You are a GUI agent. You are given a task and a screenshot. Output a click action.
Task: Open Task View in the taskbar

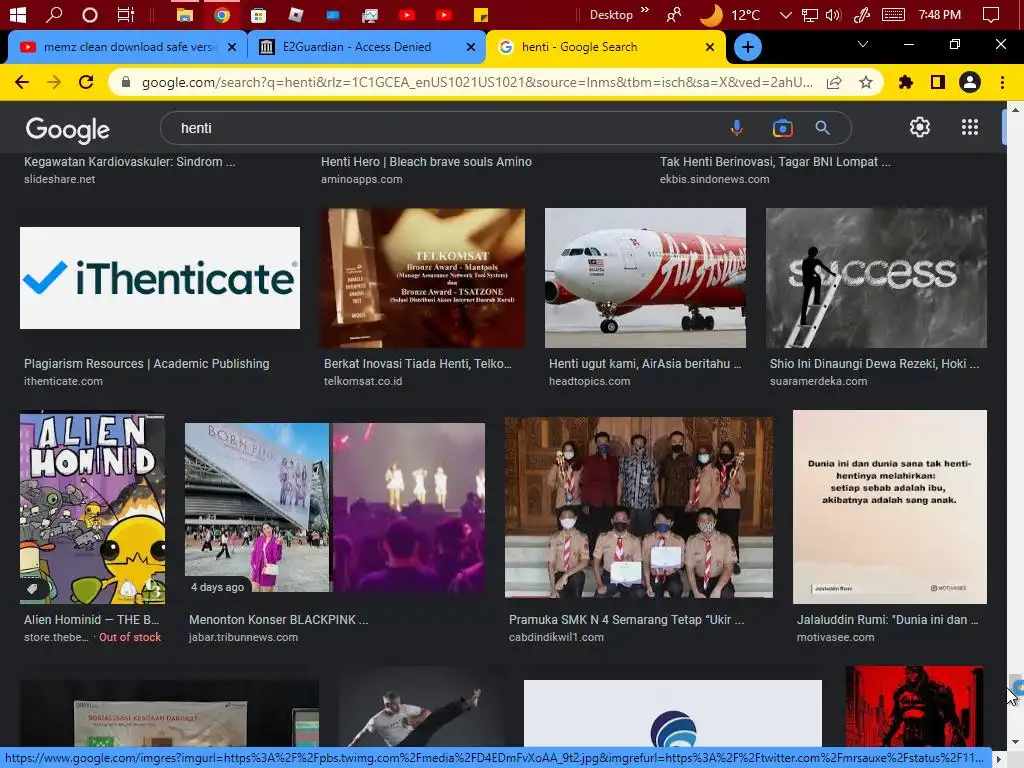click(125, 14)
